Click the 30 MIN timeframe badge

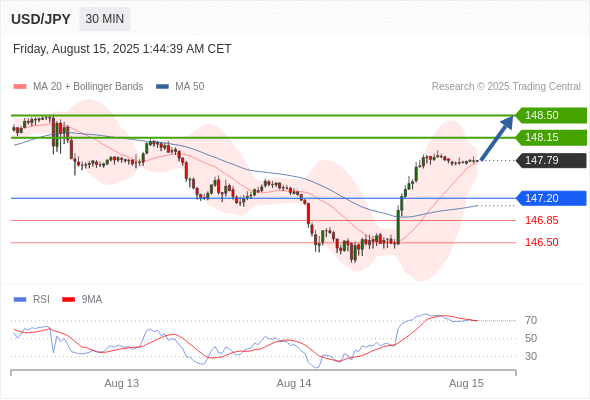[x=105, y=19]
